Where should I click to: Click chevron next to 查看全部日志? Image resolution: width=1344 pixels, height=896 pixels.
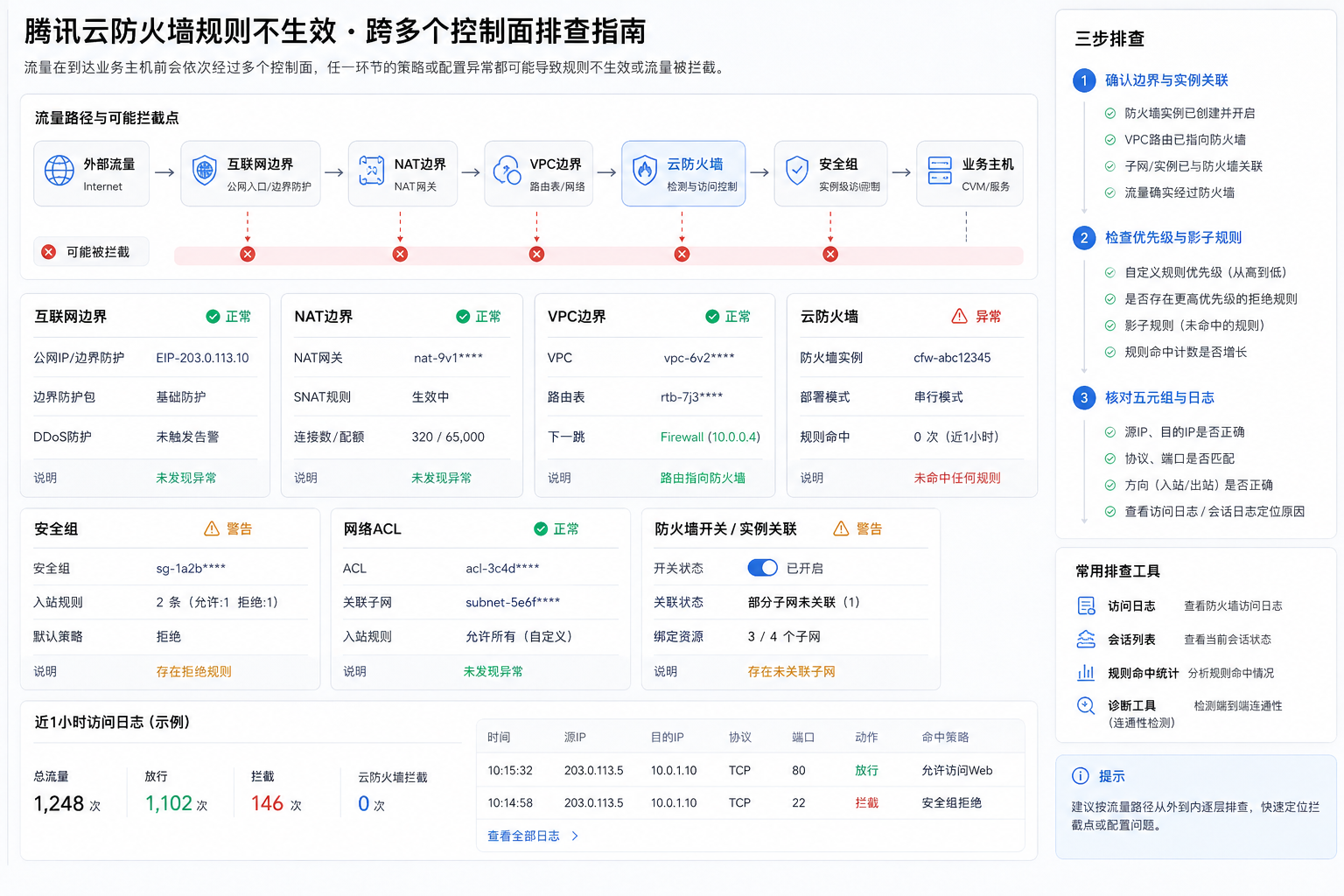point(575,836)
